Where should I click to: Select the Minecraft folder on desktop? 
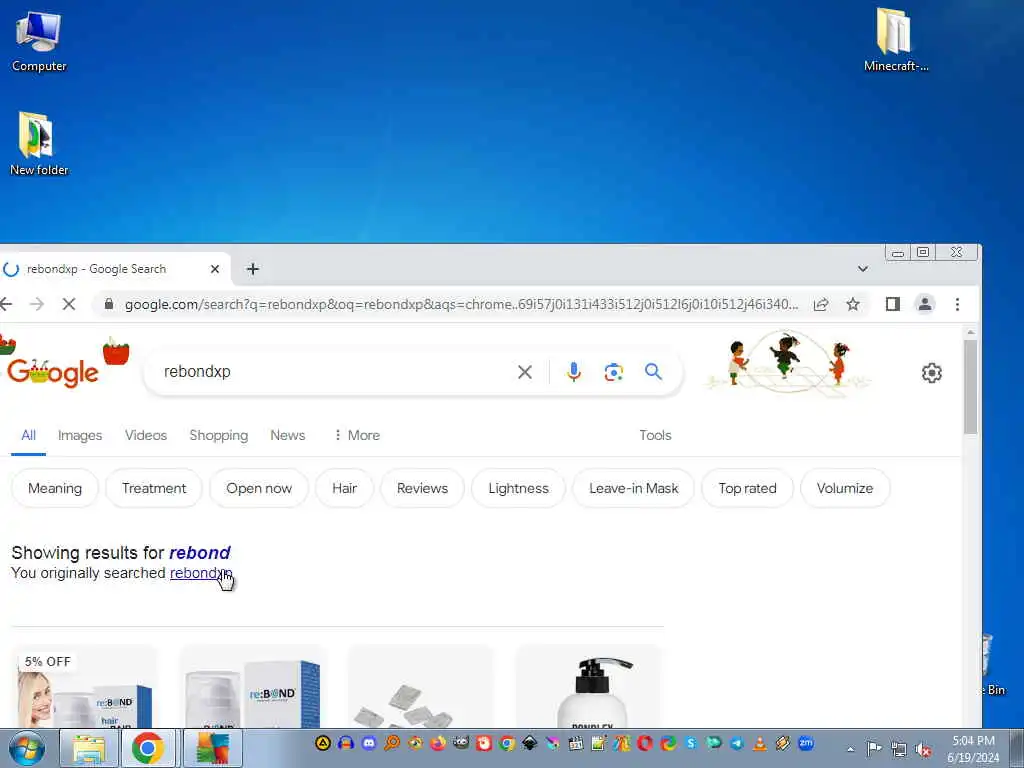point(895,39)
